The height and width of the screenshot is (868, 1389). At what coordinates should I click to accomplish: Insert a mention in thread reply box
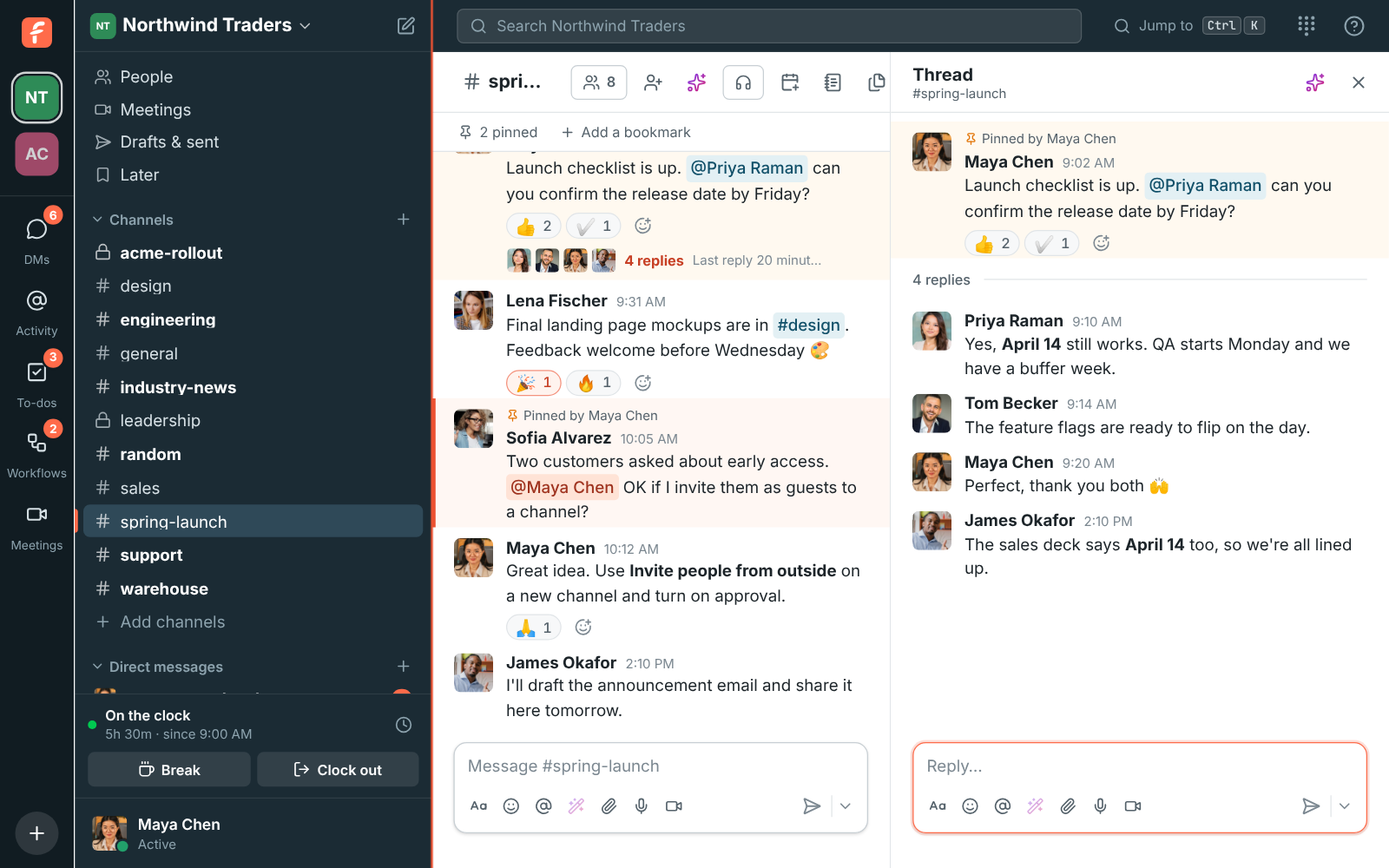[1003, 806]
